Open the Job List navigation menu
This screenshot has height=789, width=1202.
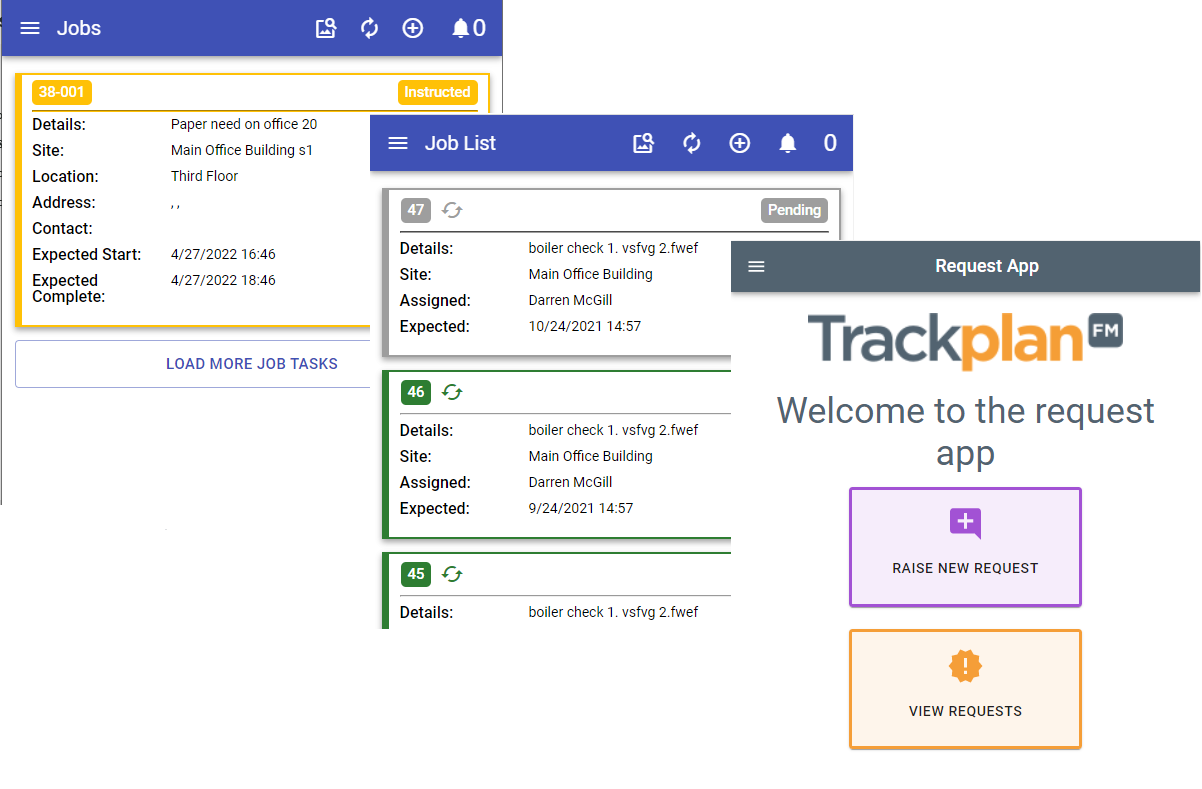coord(397,143)
